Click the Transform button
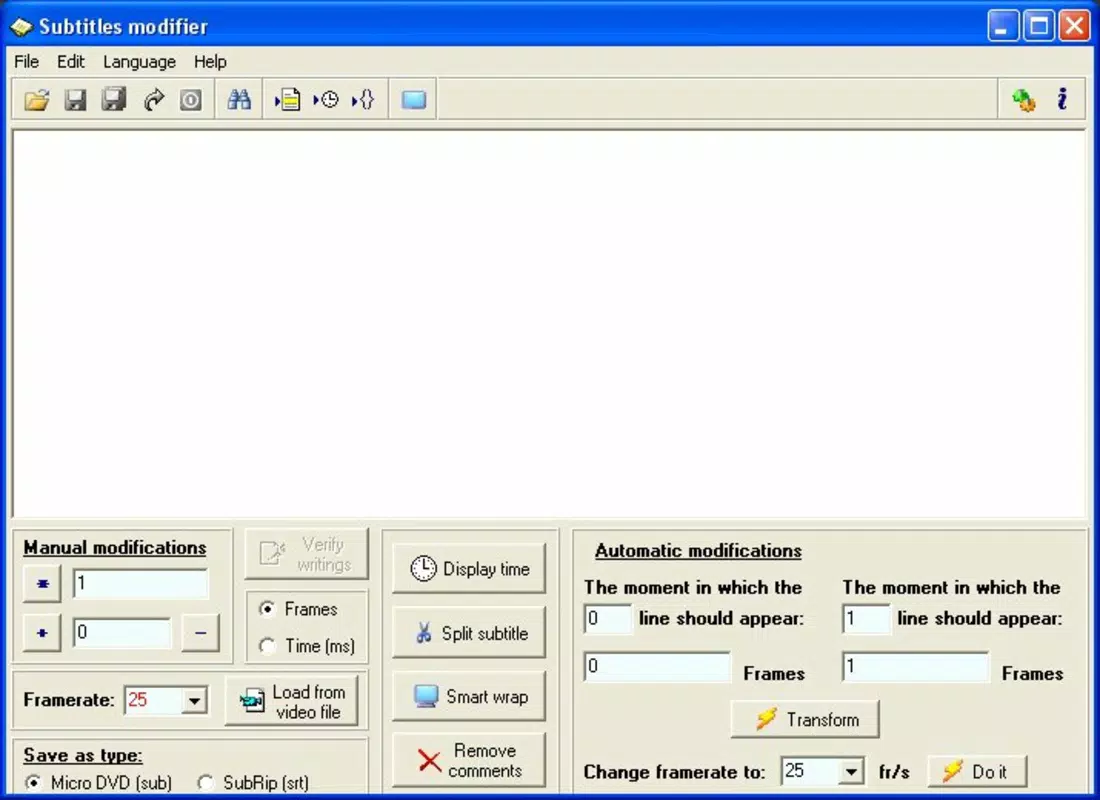The height and width of the screenshot is (800, 1100). point(805,719)
